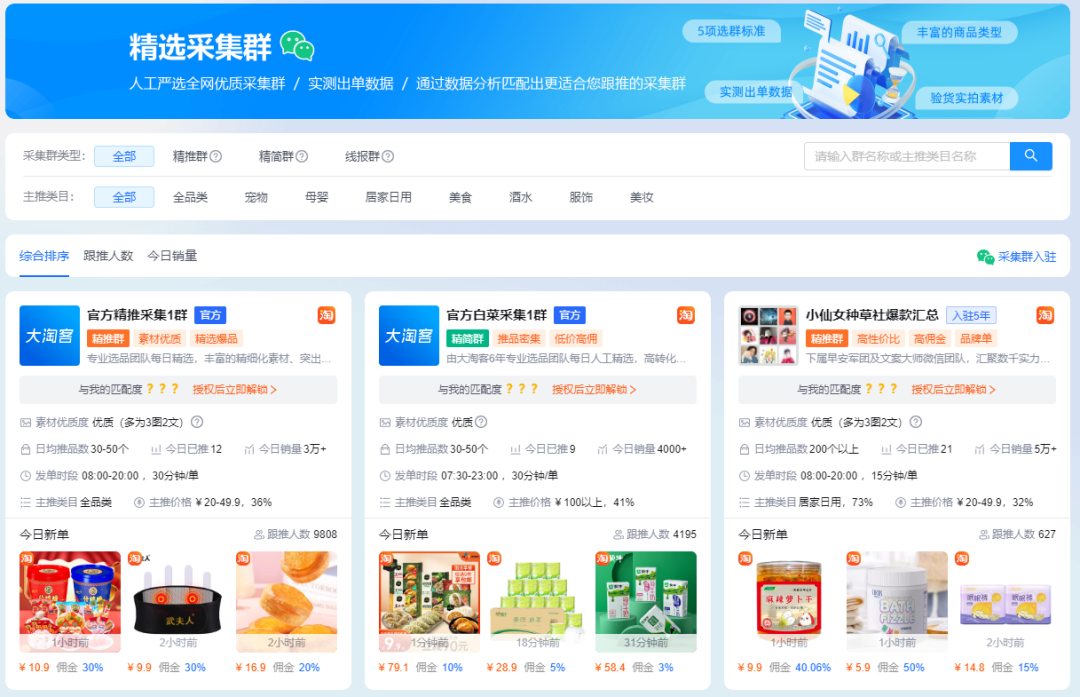The image size is (1080, 697).
Task: Filter by 精推群 type
Action: click(x=190, y=156)
